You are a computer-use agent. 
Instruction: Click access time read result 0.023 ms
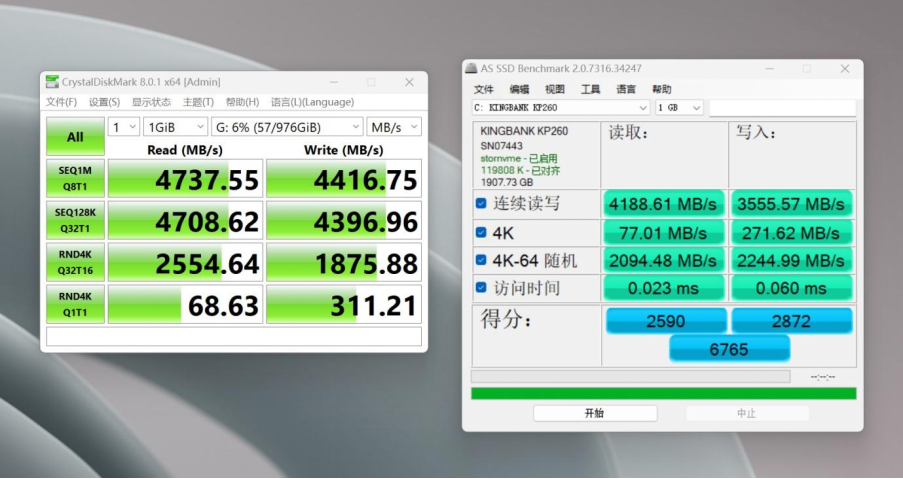pos(663,288)
